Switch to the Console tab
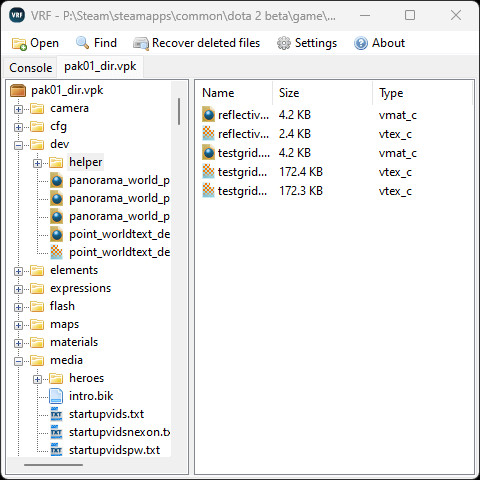The height and width of the screenshot is (480, 480). tap(31, 68)
